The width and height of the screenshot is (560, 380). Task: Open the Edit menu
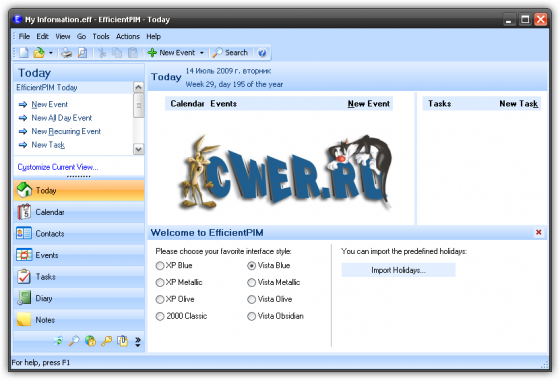click(42, 36)
